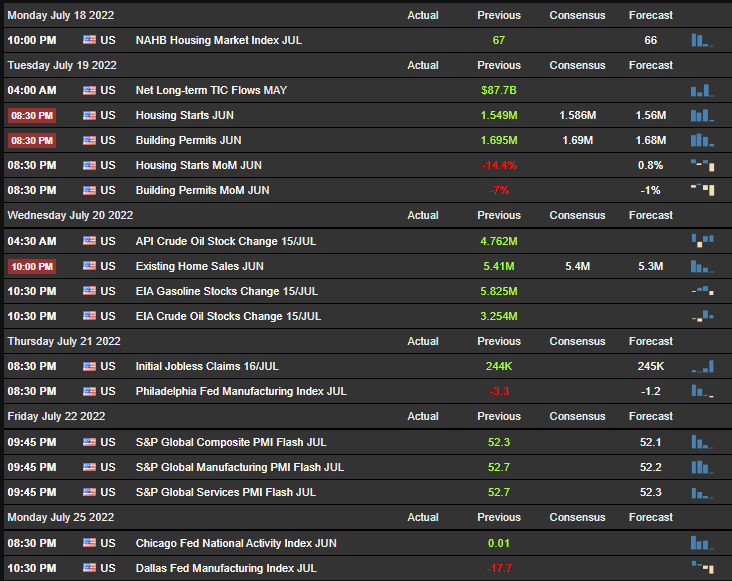Open mini chart for Initial Jobless Claims
Image resolution: width=732 pixels, height=581 pixels.
(x=702, y=366)
